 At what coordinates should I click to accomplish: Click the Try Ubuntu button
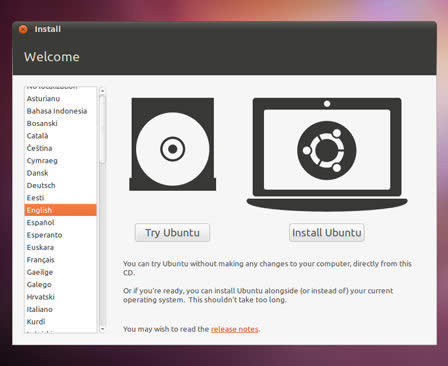[172, 232]
